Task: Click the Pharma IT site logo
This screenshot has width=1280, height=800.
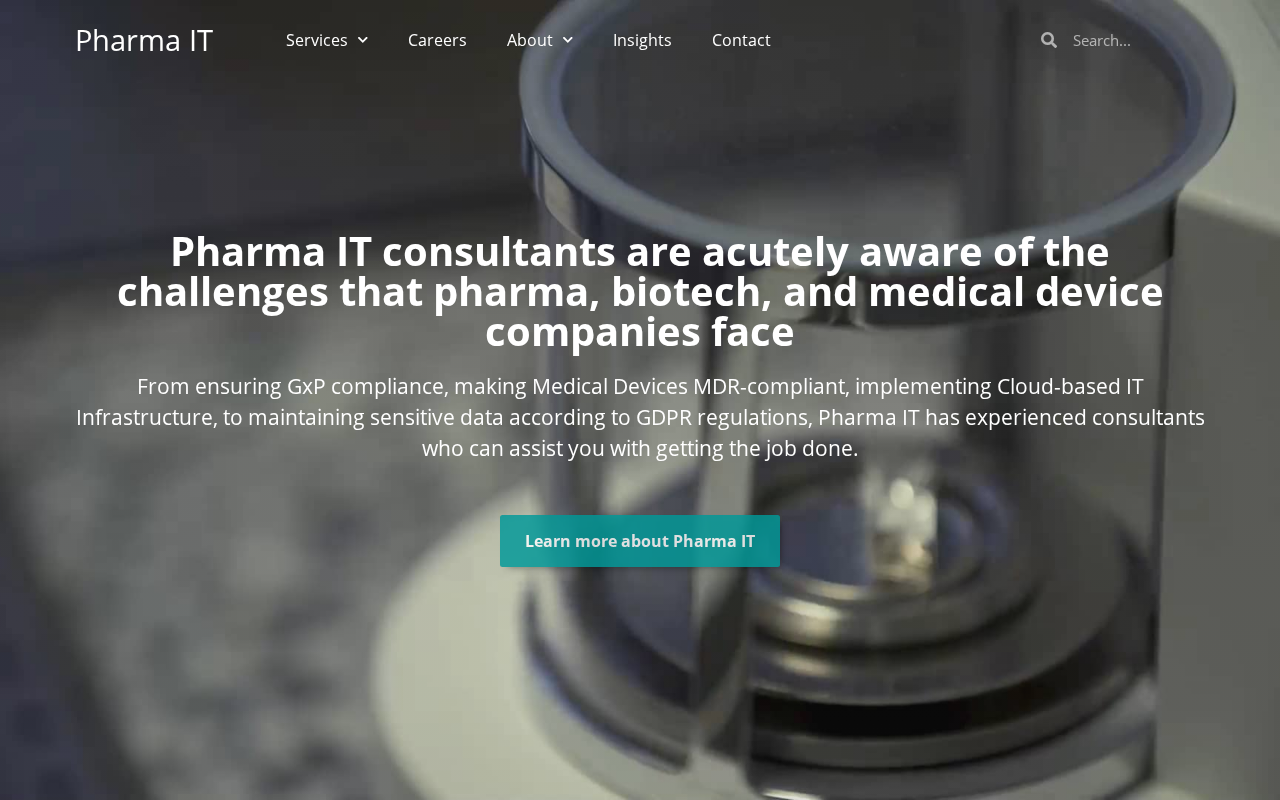Action: coord(144,40)
